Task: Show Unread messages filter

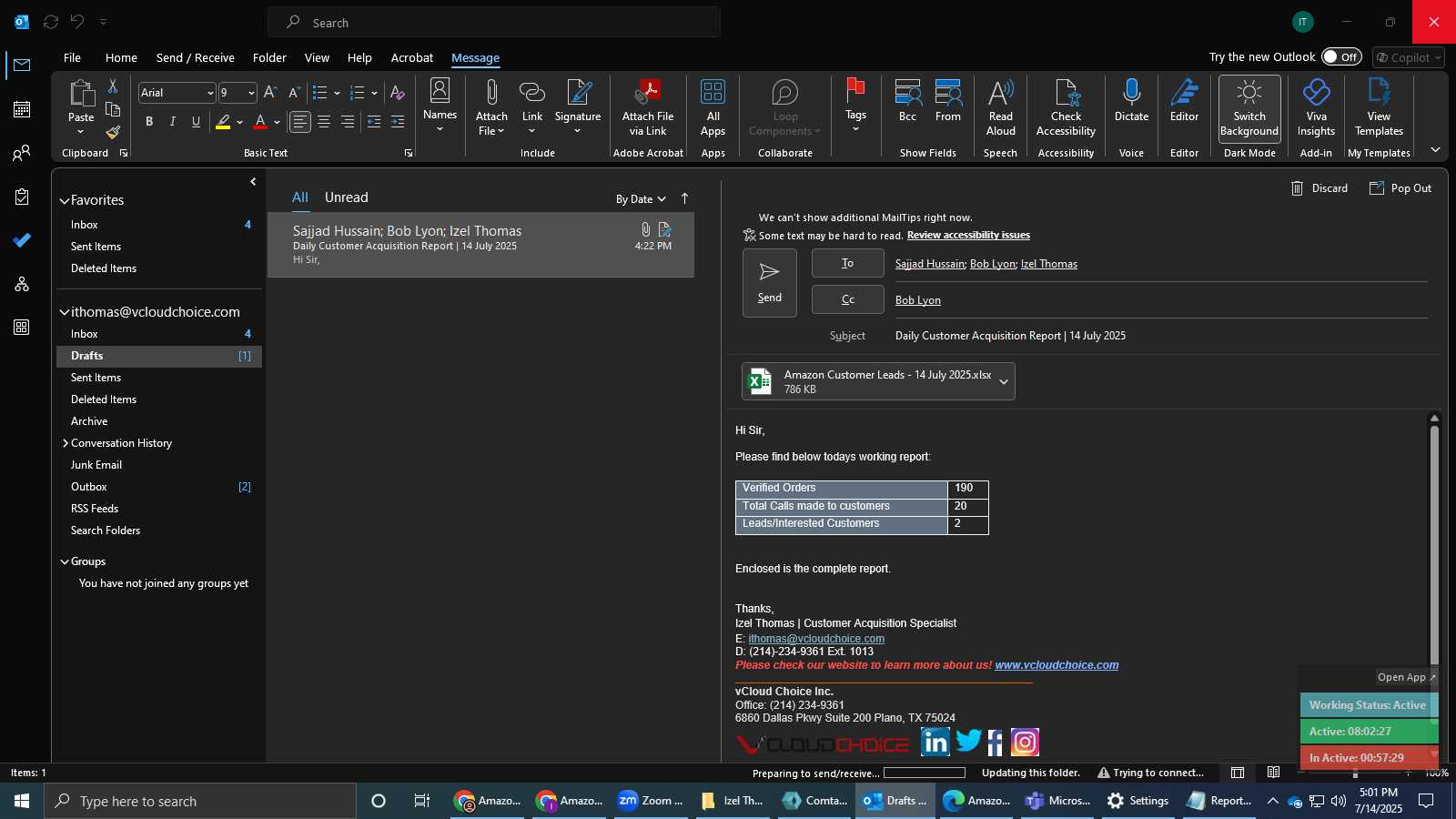Action: tap(347, 197)
